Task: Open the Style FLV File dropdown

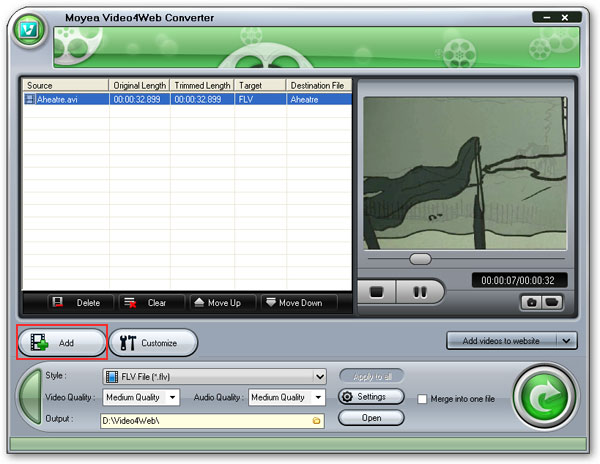Action: tap(214, 377)
